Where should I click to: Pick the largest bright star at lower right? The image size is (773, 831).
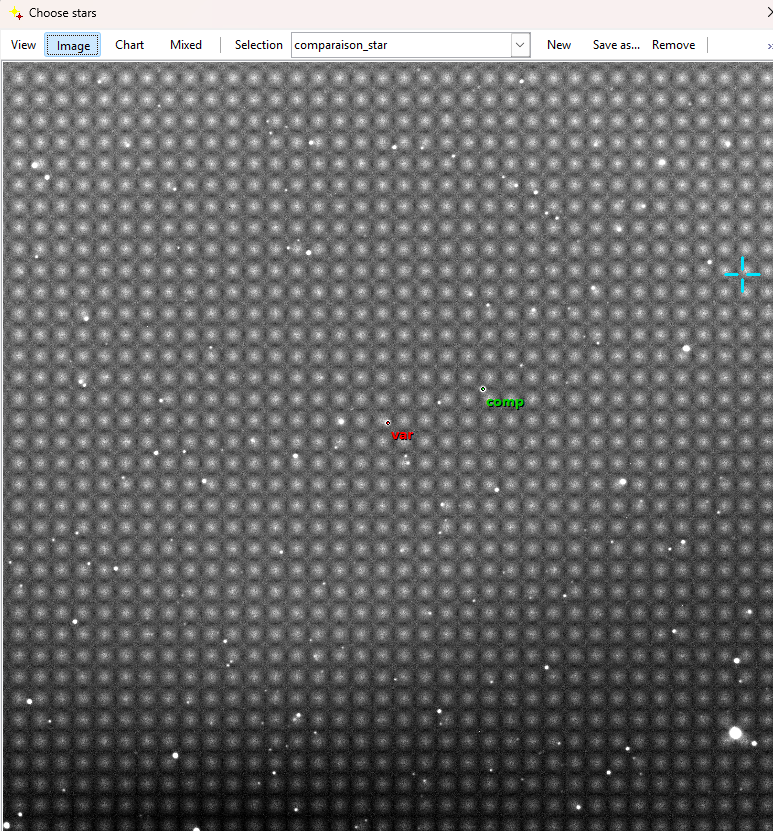tap(736, 733)
